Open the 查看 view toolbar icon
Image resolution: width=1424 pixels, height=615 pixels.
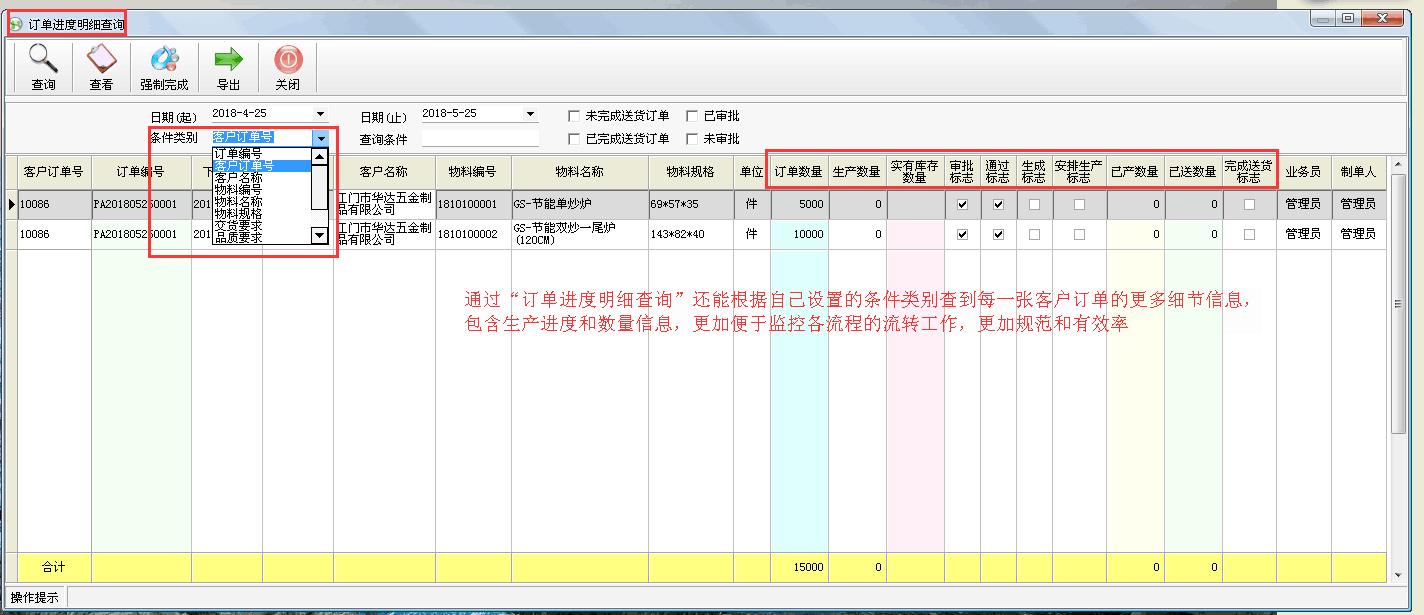click(x=101, y=59)
